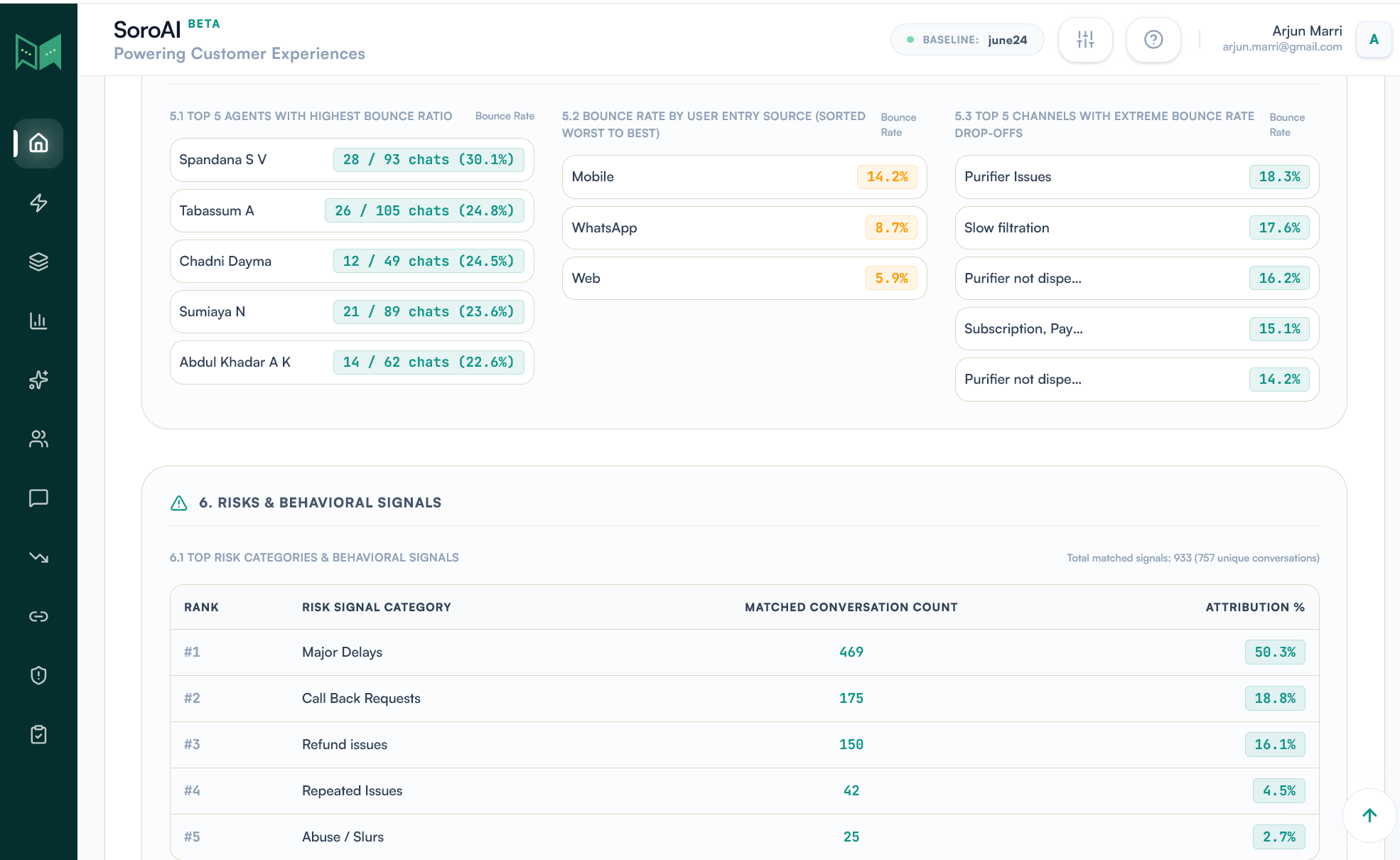
Task: Click the 30.1% bounce rate badge
Action: pyautogui.click(x=429, y=160)
